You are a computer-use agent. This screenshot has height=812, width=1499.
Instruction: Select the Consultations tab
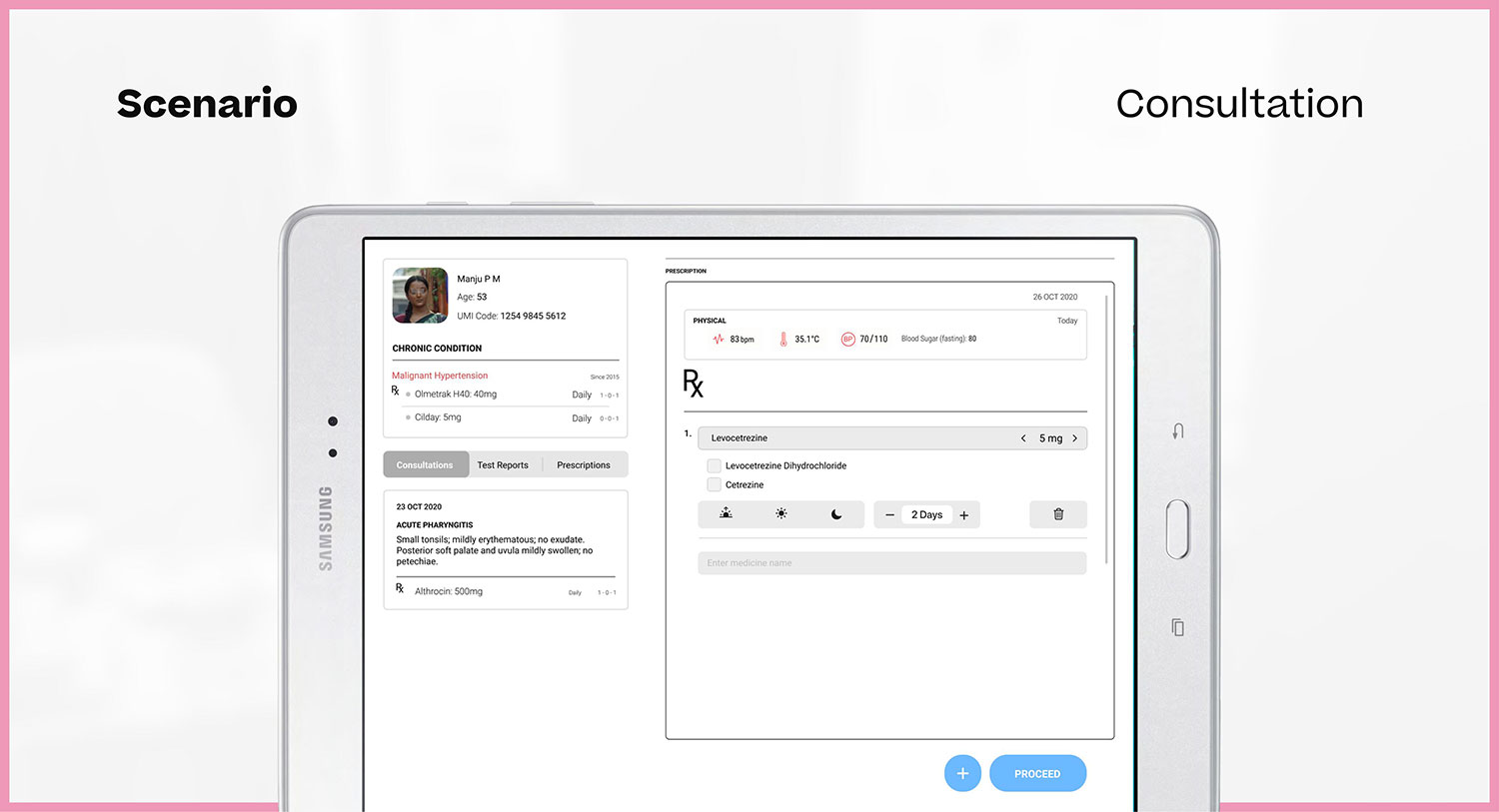425,465
